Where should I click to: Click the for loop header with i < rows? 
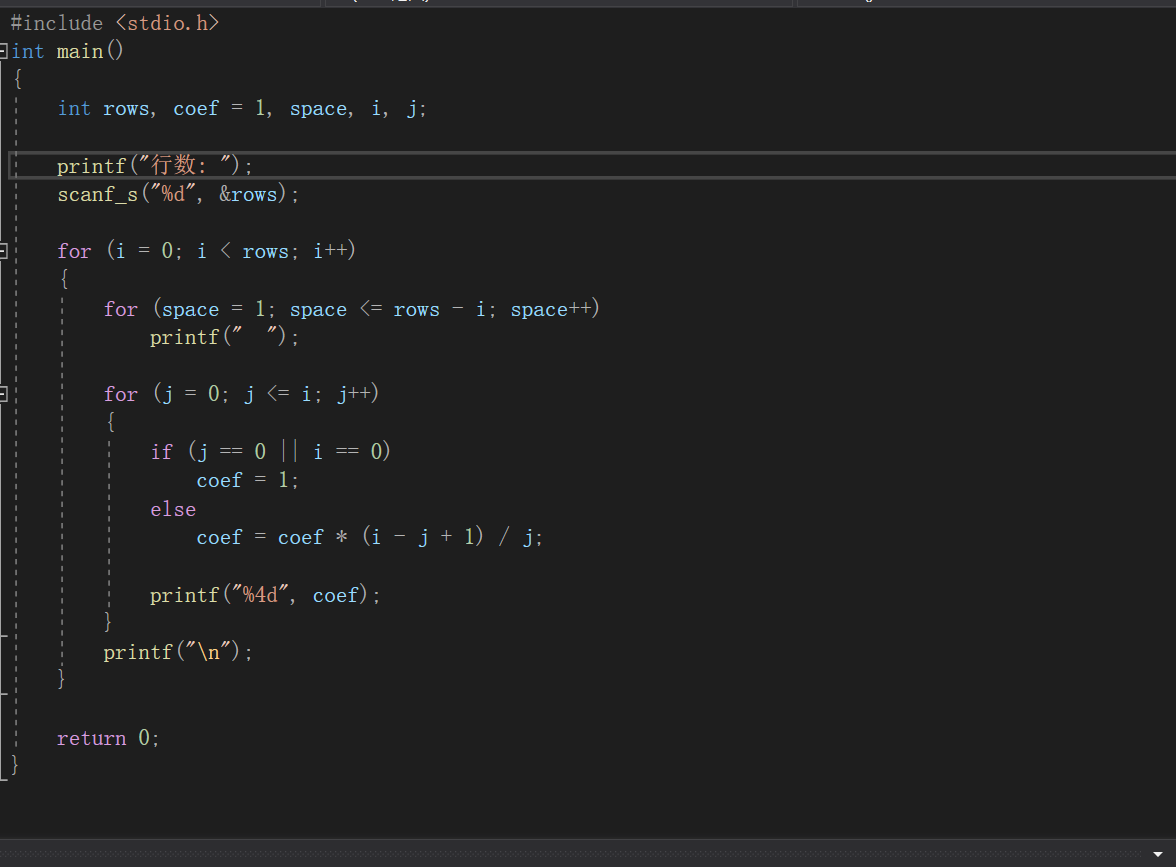pos(206,251)
